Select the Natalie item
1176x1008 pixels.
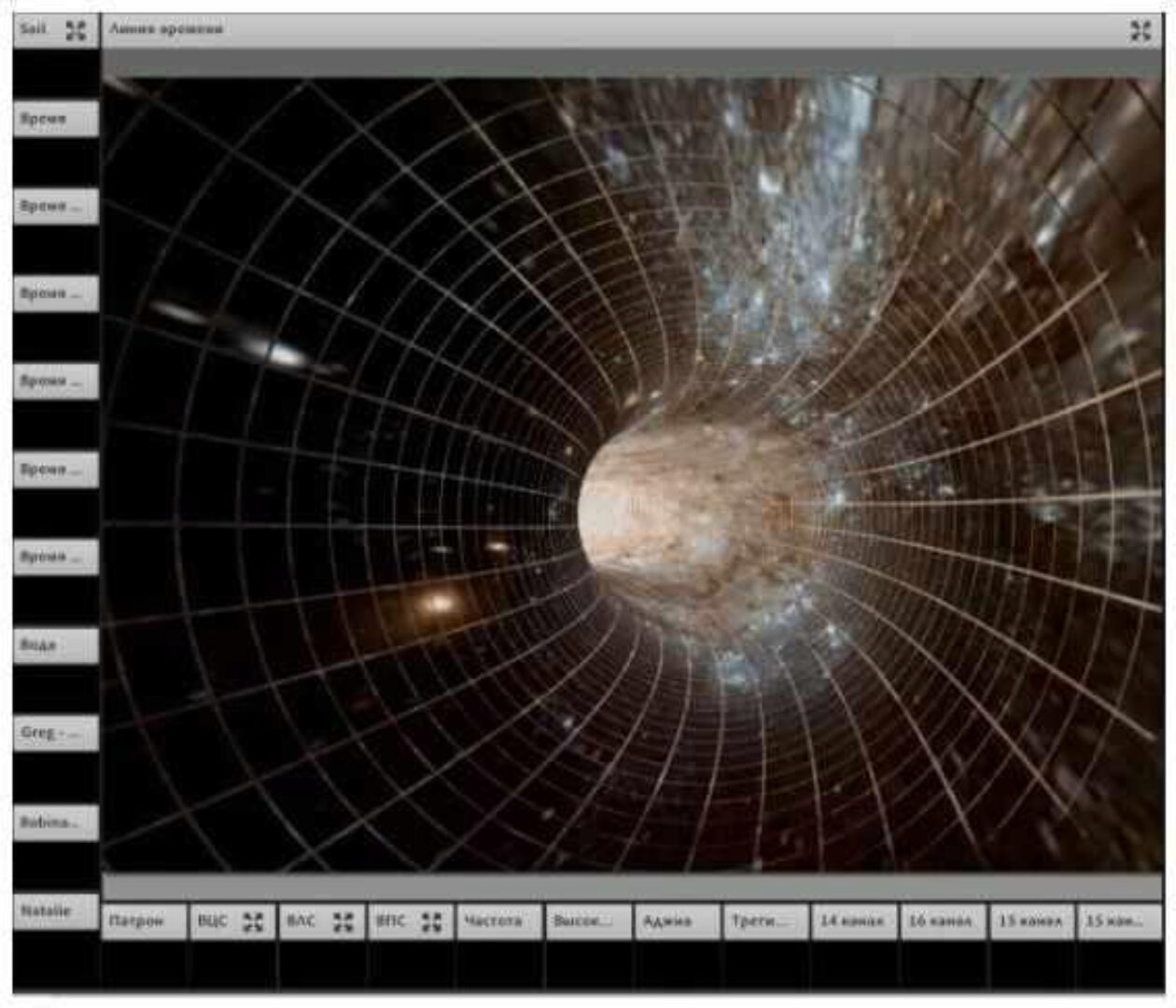(x=55, y=911)
